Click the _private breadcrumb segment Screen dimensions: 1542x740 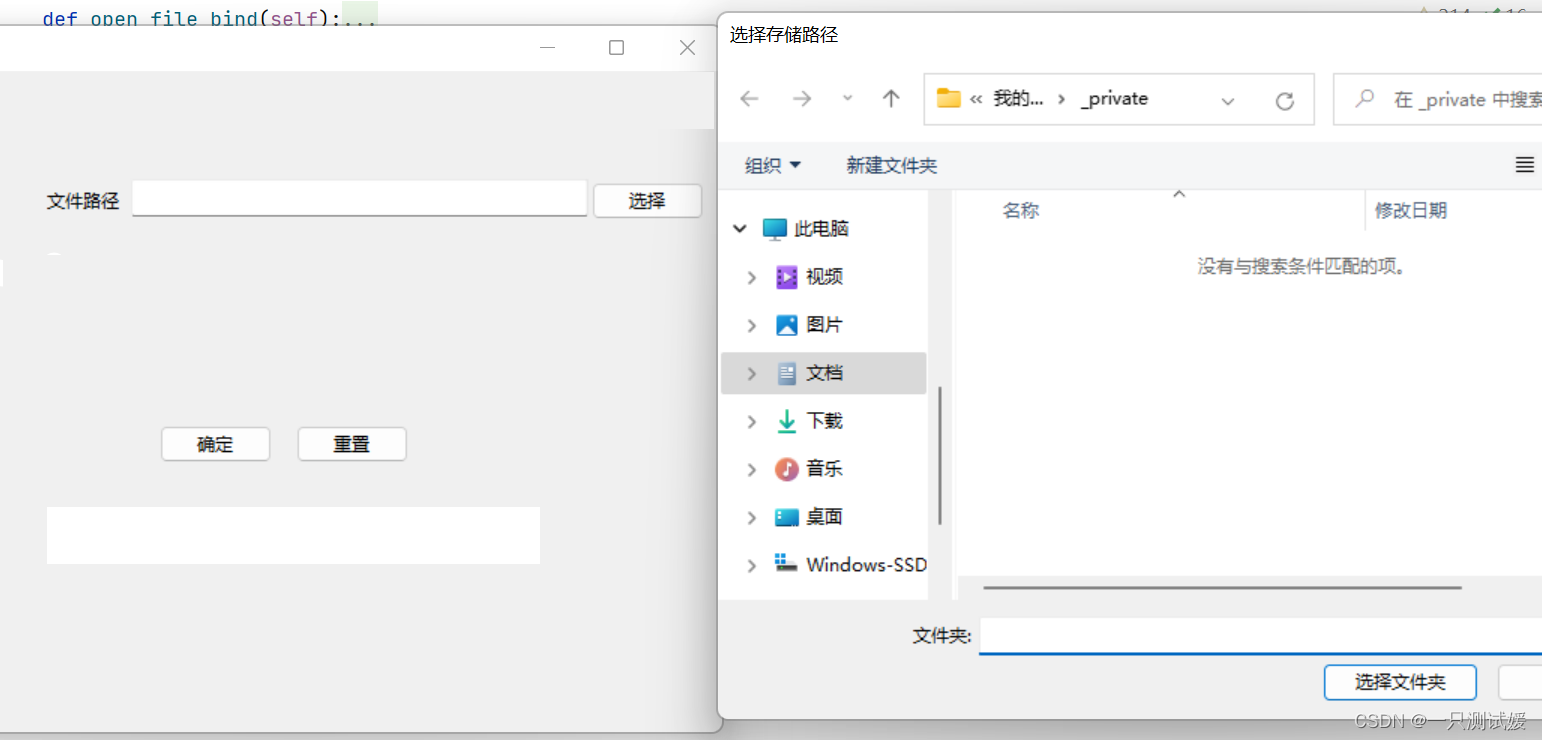pos(1114,98)
